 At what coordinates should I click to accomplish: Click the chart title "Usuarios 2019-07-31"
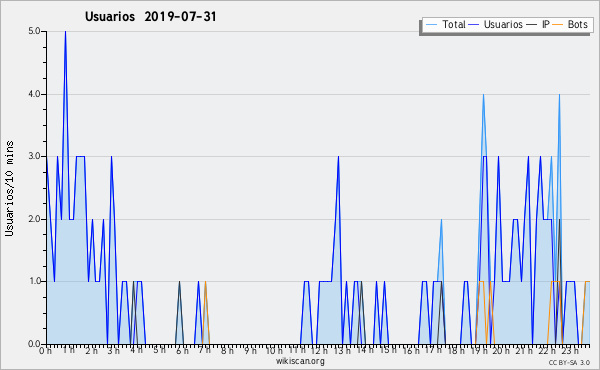click(150, 17)
